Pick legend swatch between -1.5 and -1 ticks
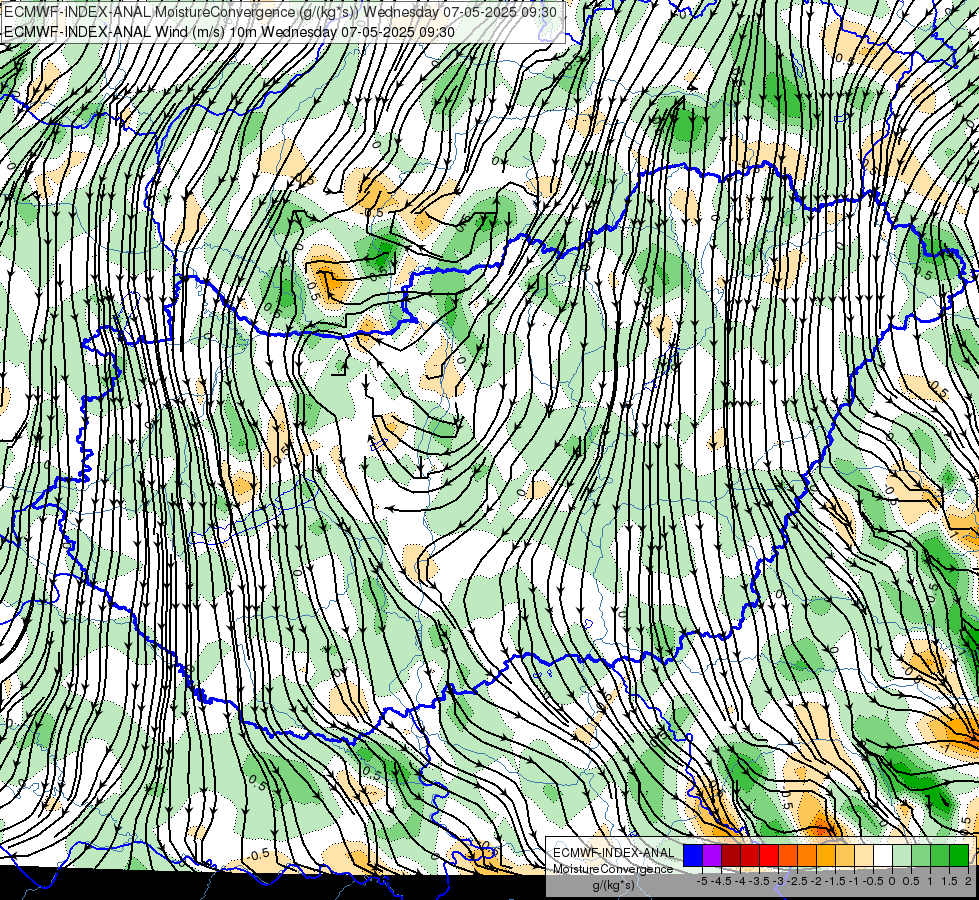This screenshot has width=979, height=900. [845, 855]
